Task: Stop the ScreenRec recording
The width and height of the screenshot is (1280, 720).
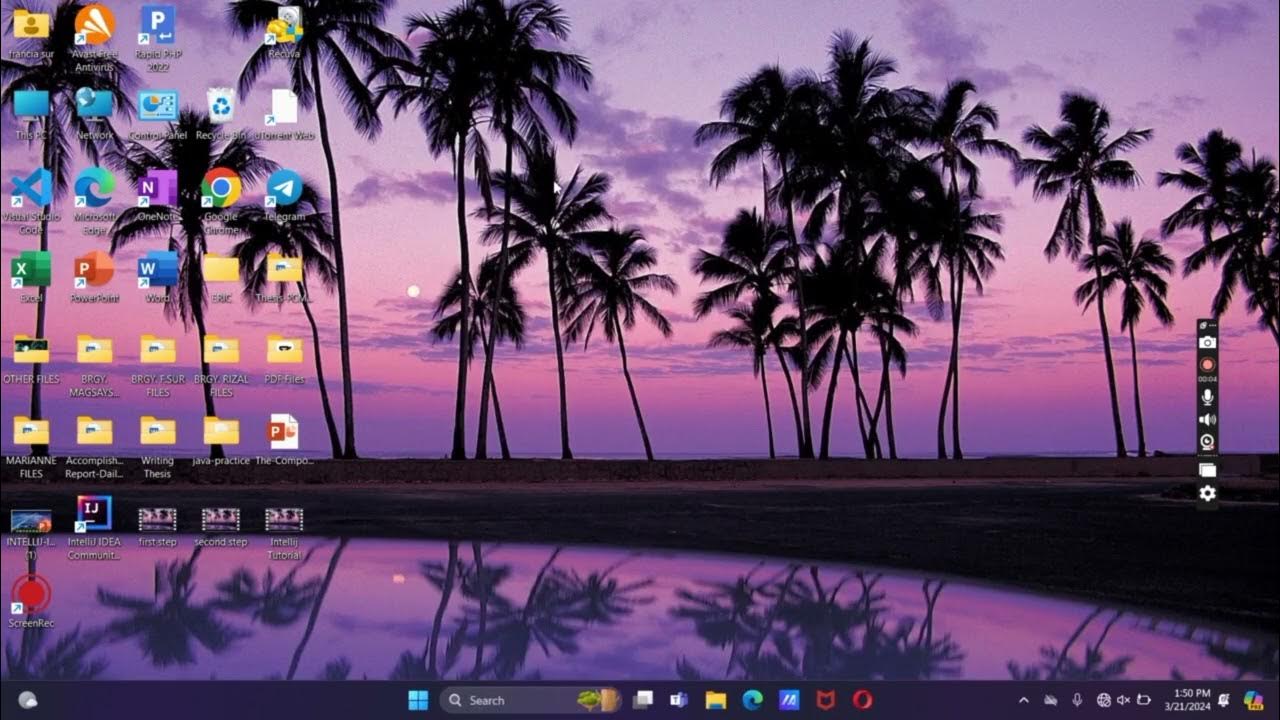Action: coord(1207,365)
